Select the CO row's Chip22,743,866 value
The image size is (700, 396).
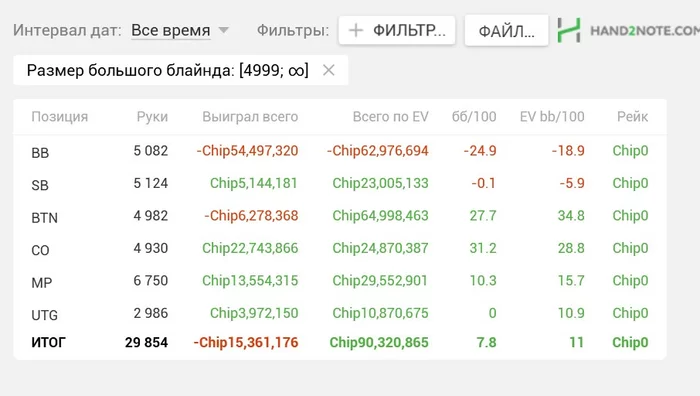tap(250, 248)
